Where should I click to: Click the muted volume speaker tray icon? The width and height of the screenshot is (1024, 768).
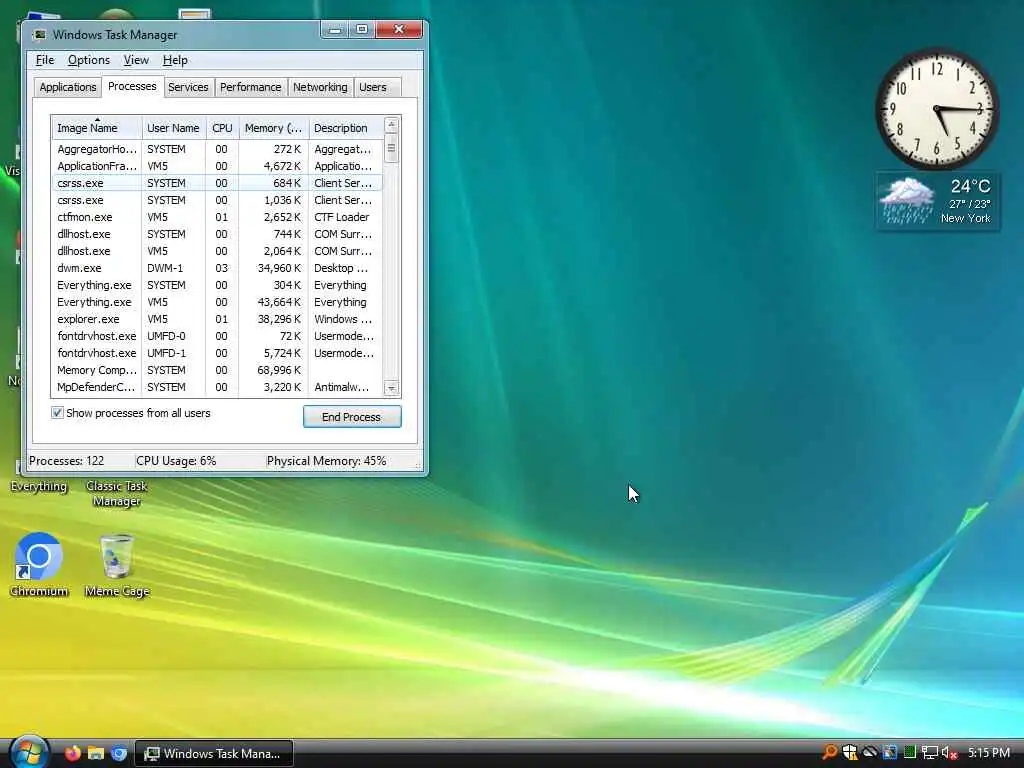tap(950, 753)
